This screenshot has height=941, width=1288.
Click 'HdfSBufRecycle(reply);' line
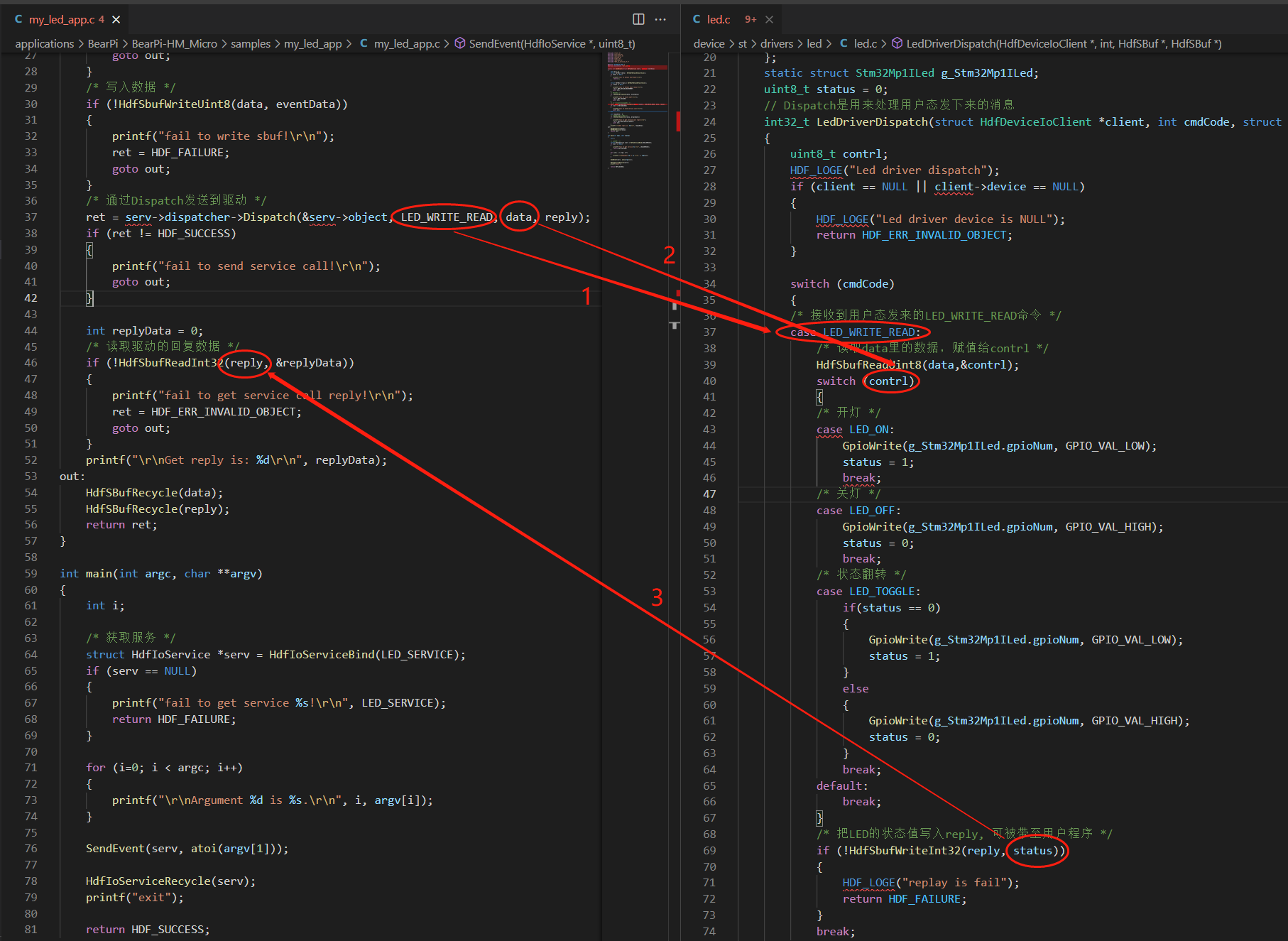pyautogui.click(x=158, y=509)
